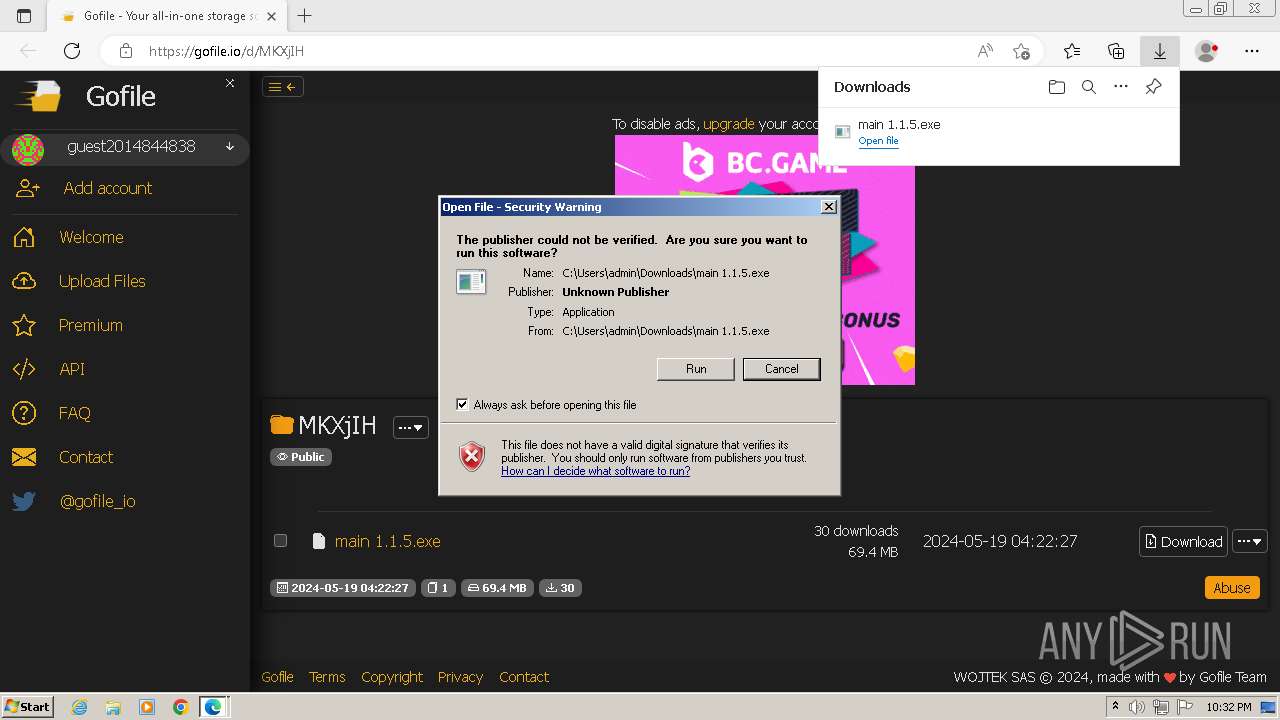The image size is (1280, 720).
Task: Click the Public visibility badge
Action: [x=301, y=457]
